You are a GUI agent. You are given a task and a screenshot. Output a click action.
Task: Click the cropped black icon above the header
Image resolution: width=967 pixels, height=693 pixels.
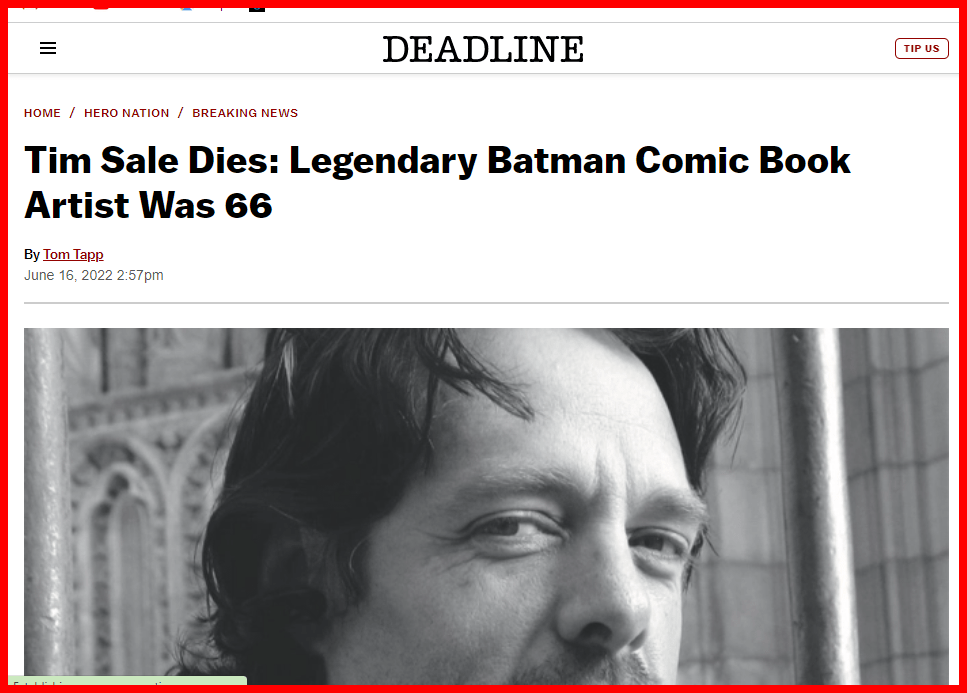[x=257, y=6]
